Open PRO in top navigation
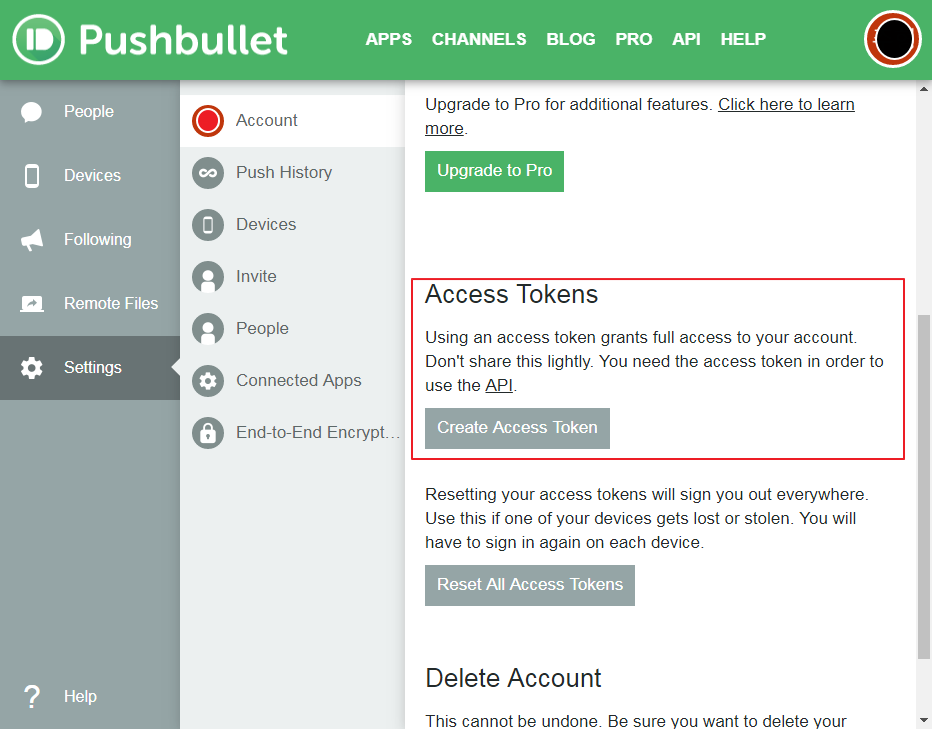 pyautogui.click(x=634, y=39)
